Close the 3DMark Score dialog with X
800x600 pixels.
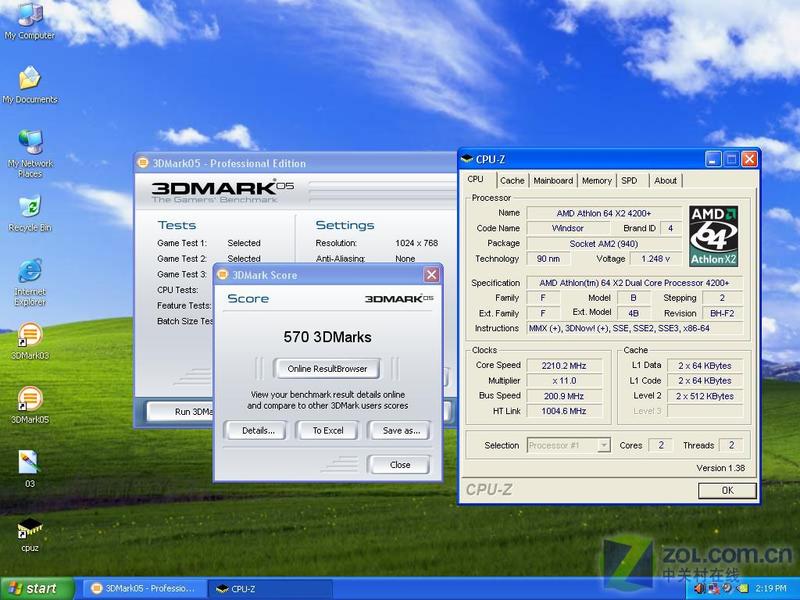click(431, 275)
